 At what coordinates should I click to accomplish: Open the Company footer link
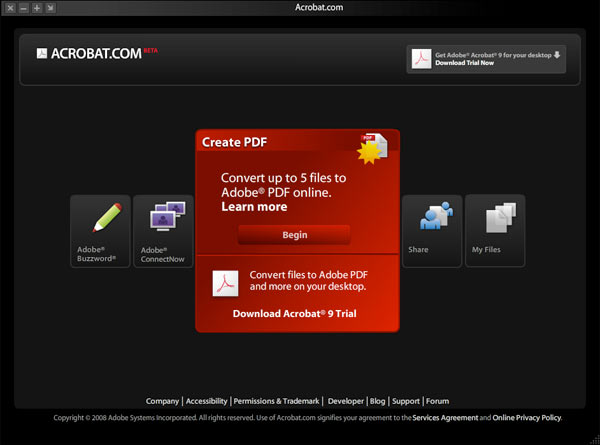[162, 401]
